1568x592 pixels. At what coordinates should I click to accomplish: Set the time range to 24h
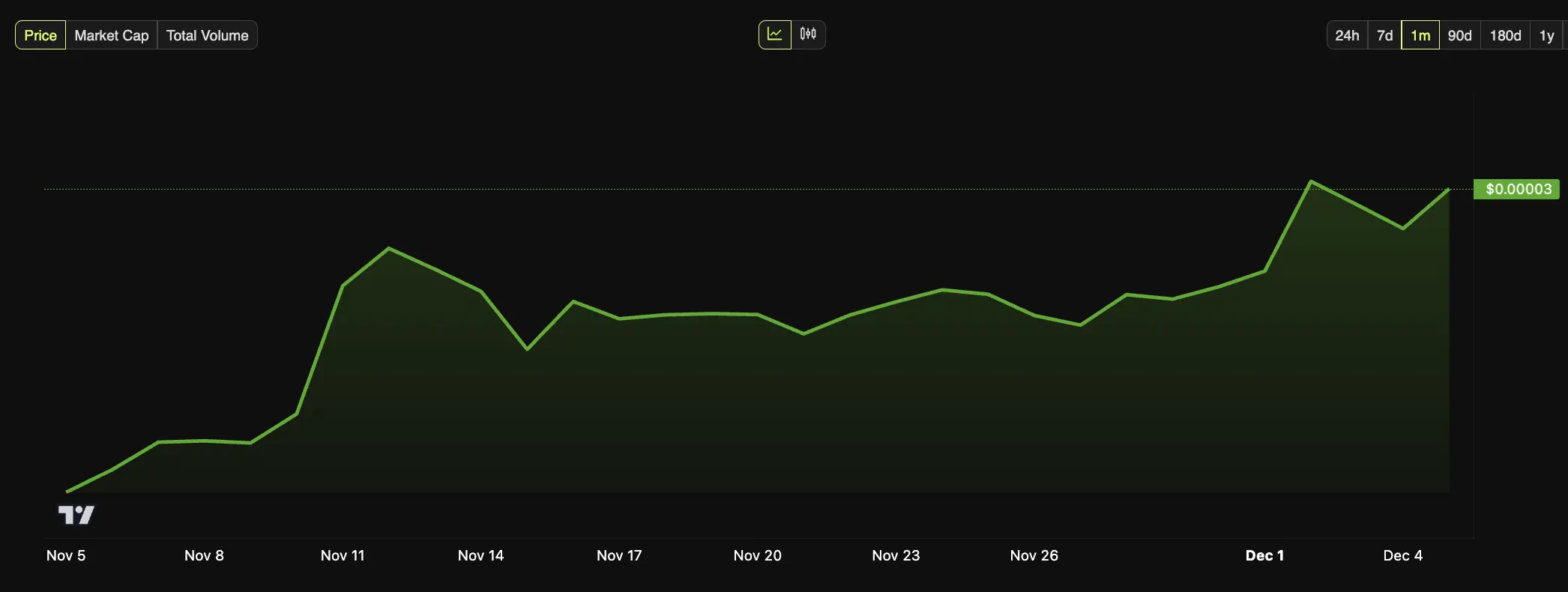click(x=1347, y=35)
